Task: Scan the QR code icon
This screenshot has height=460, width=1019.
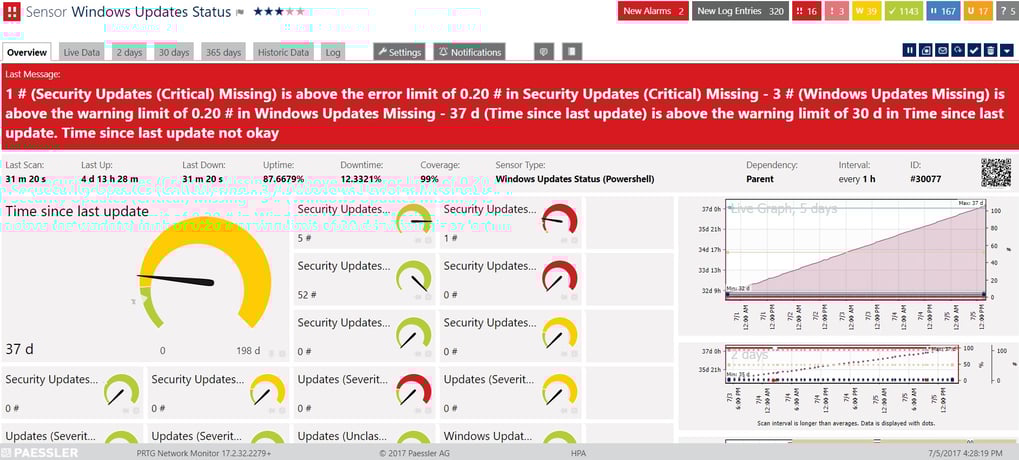Action: (995, 172)
